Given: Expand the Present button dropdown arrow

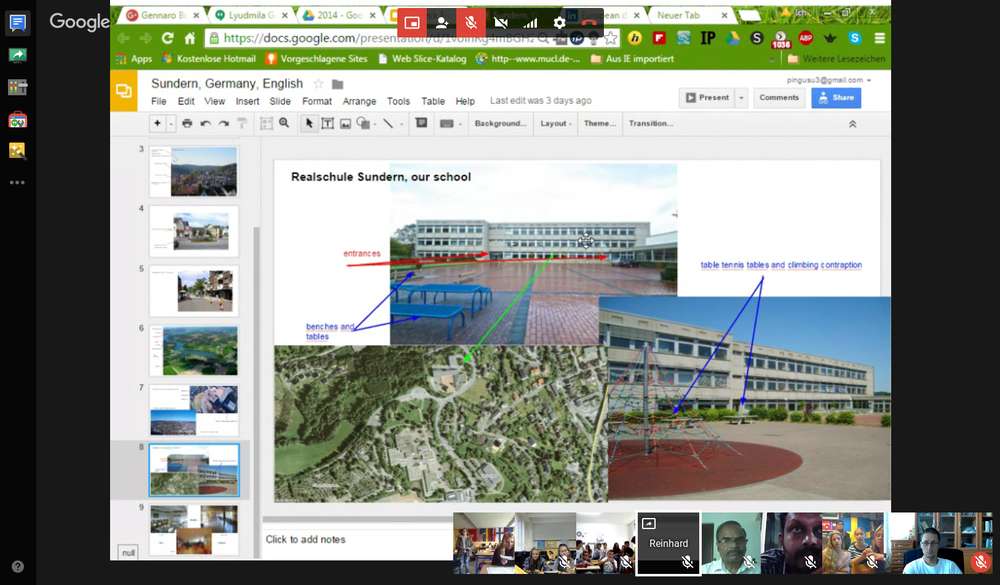Looking at the screenshot, I should coord(741,98).
